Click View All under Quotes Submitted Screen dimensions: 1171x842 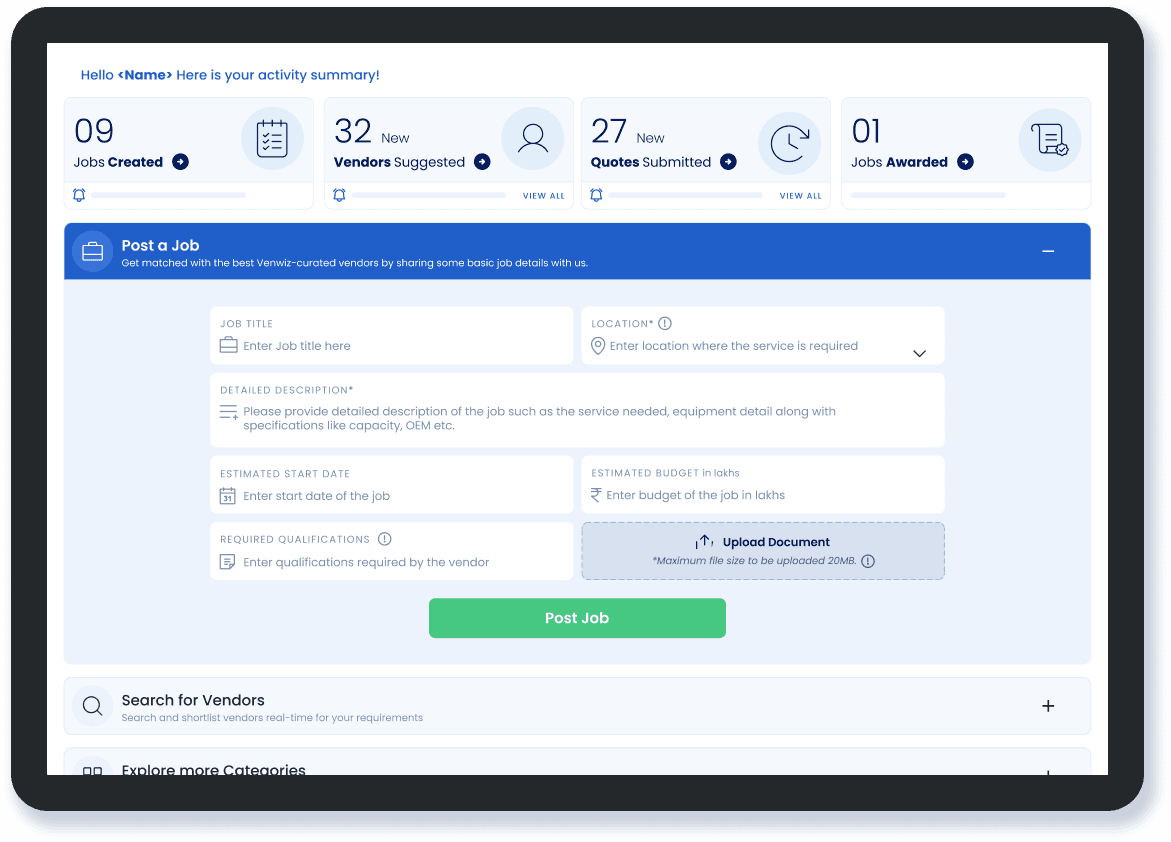click(x=800, y=196)
